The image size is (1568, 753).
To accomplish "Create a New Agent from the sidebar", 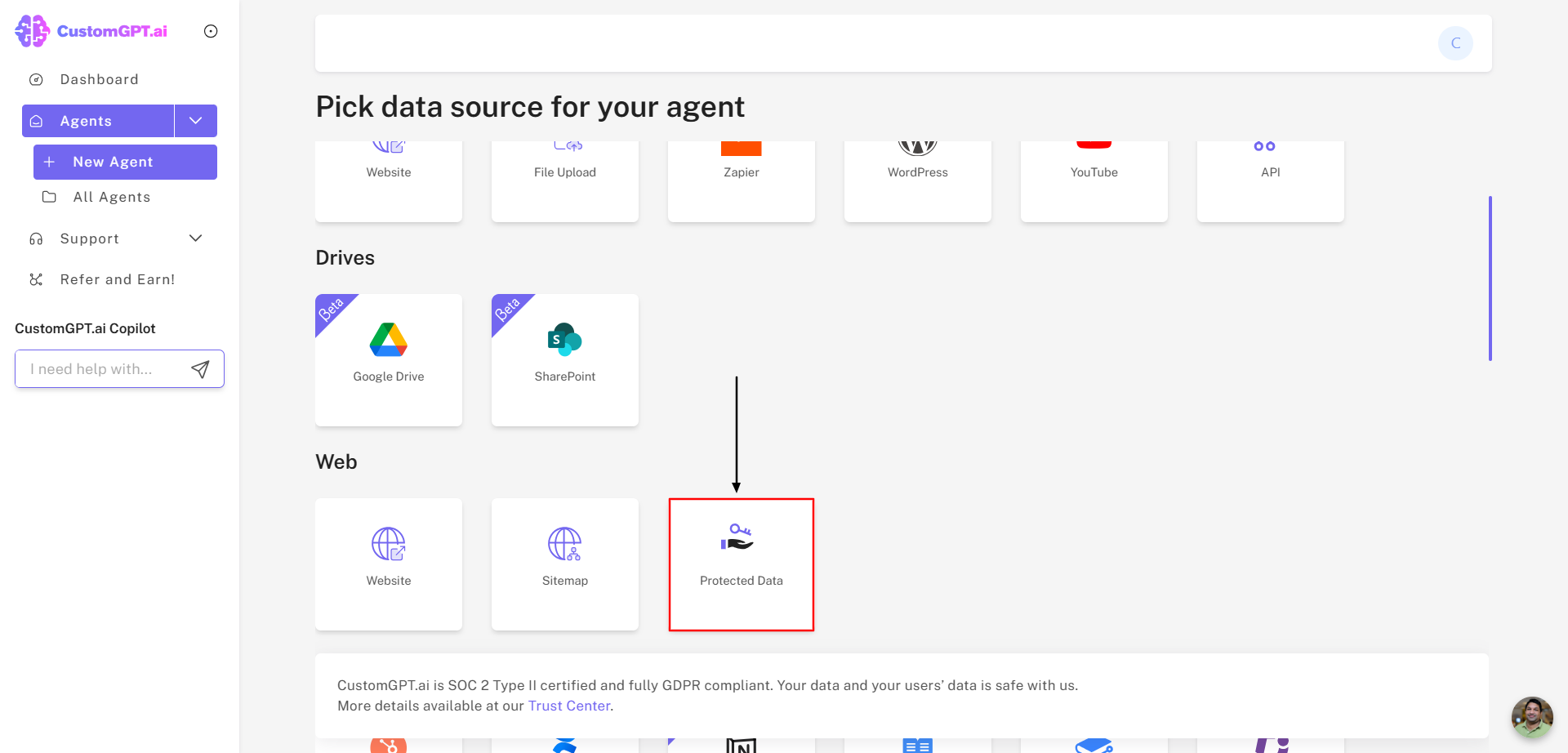I will pos(125,162).
